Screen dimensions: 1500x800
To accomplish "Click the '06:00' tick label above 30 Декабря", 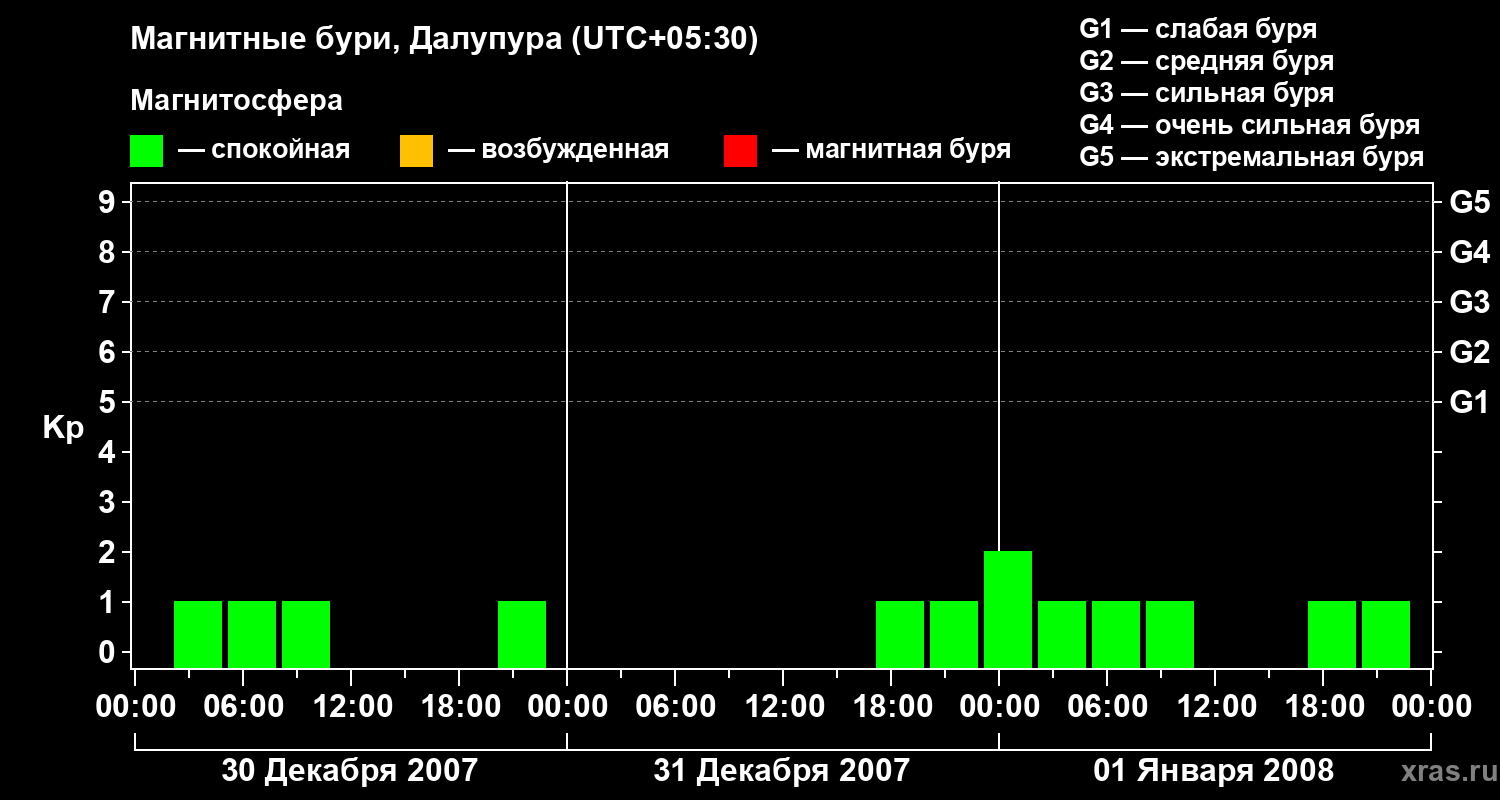I will (243, 706).
